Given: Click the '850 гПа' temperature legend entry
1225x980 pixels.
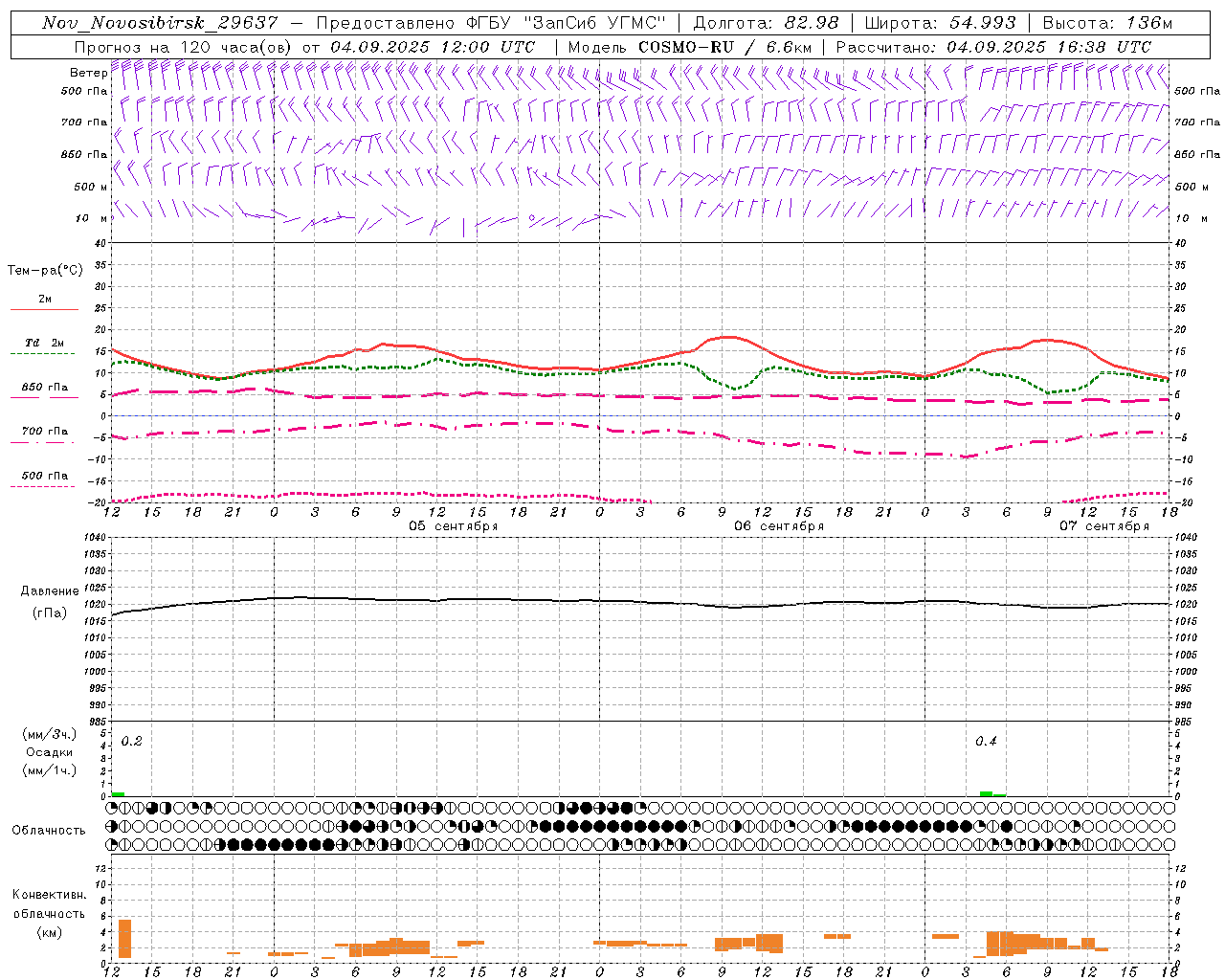Looking at the screenshot, I should click(x=45, y=388).
